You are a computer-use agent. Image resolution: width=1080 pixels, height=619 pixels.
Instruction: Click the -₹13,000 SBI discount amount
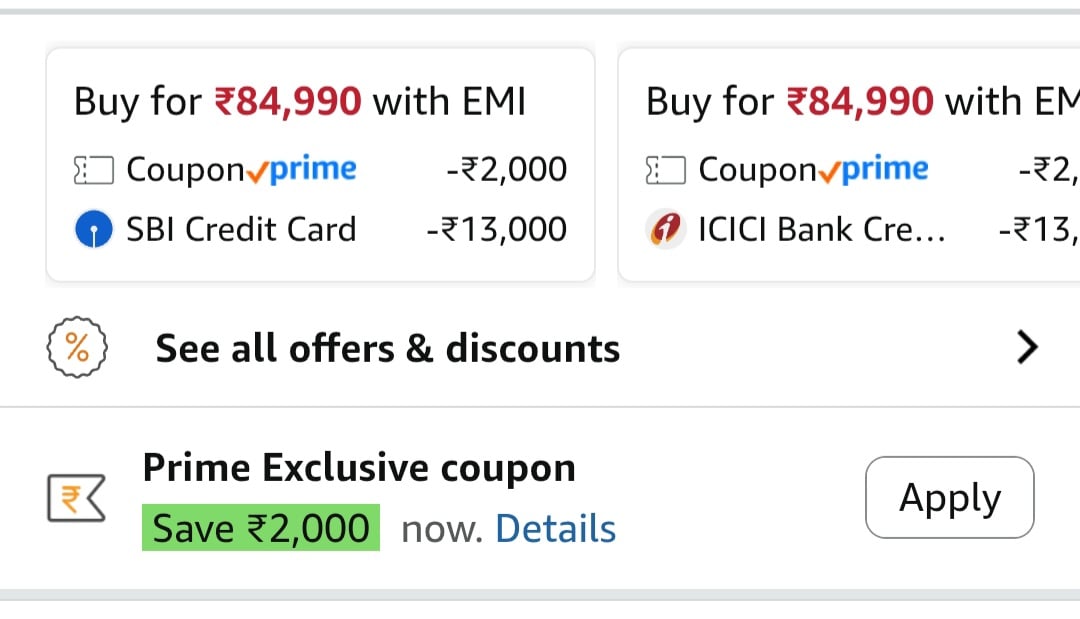[497, 229]
